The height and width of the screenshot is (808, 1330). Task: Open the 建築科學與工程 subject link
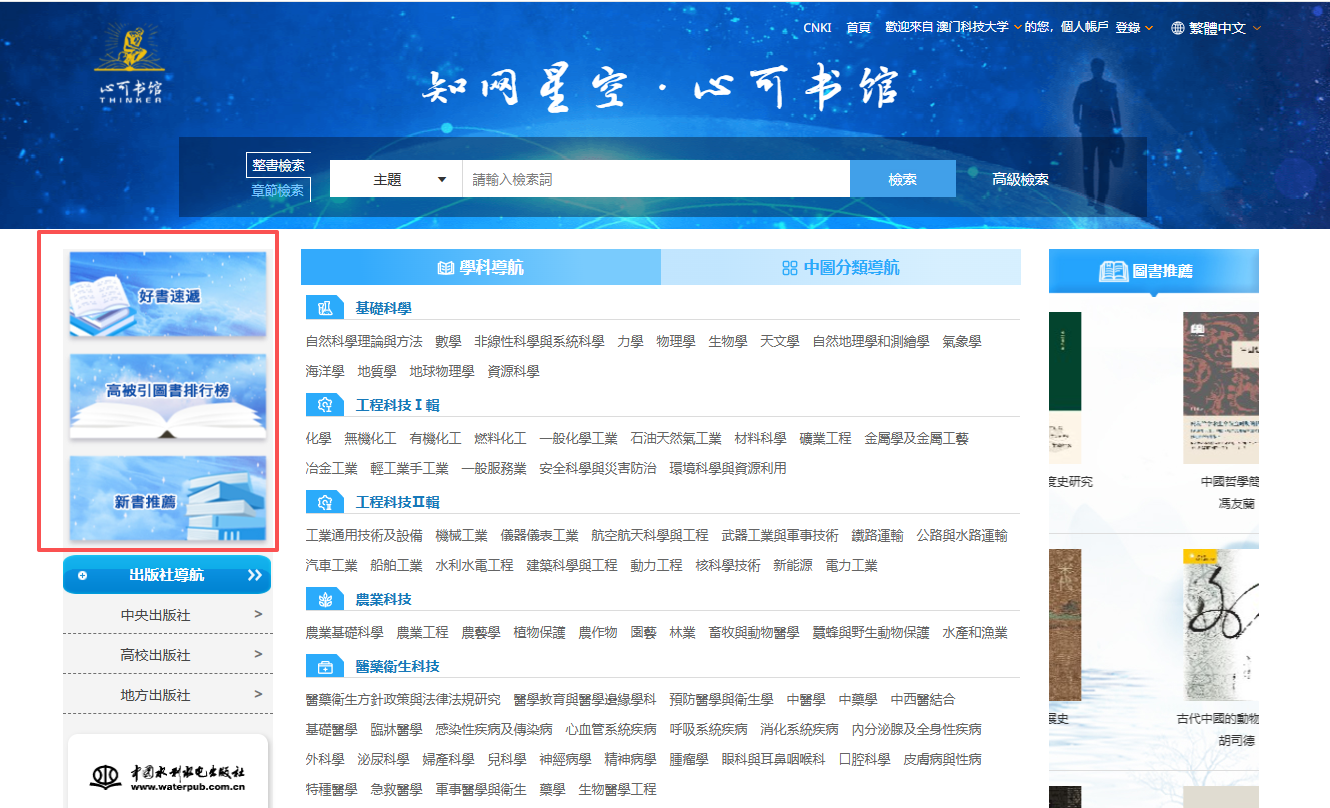tap(572, 565)
